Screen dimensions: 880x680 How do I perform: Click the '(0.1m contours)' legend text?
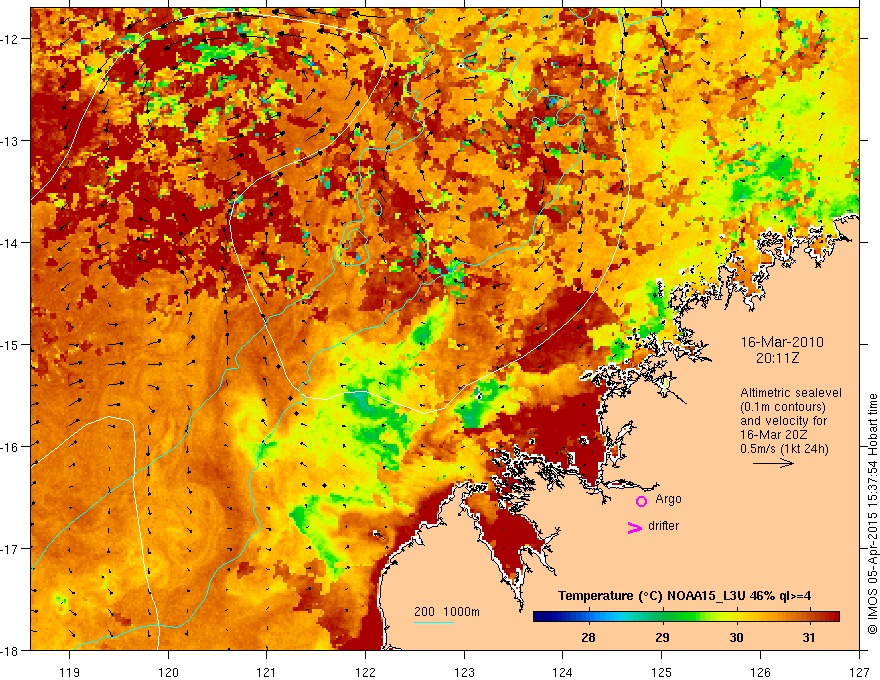(x=783, y=407)
